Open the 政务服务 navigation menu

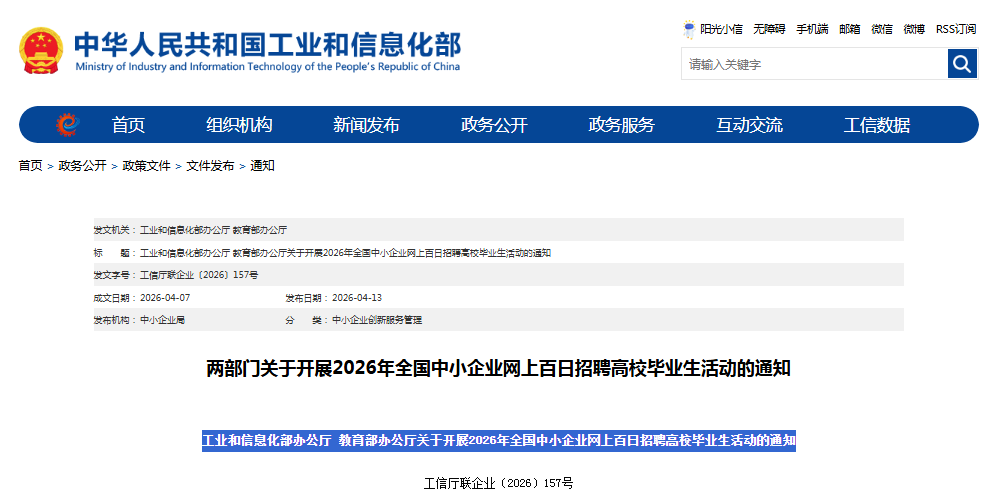click(621, 125)
